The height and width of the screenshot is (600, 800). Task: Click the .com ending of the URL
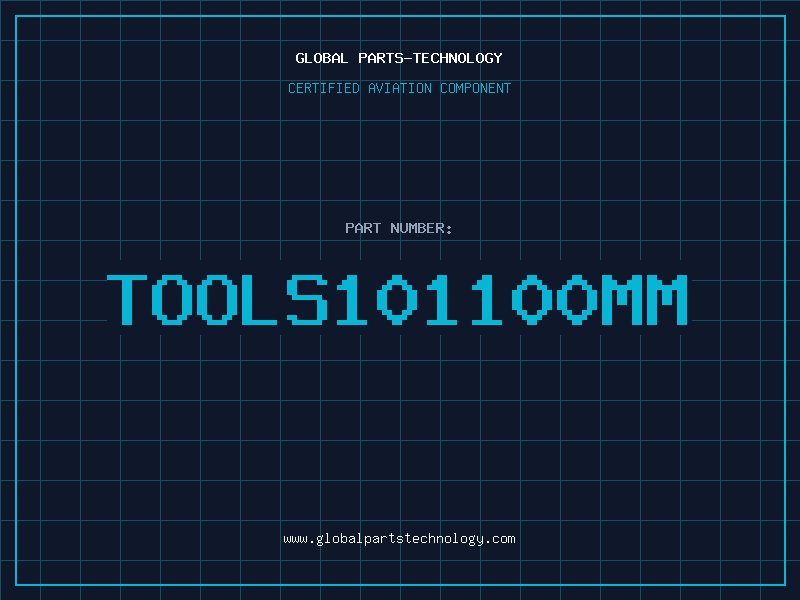point(501,539)
